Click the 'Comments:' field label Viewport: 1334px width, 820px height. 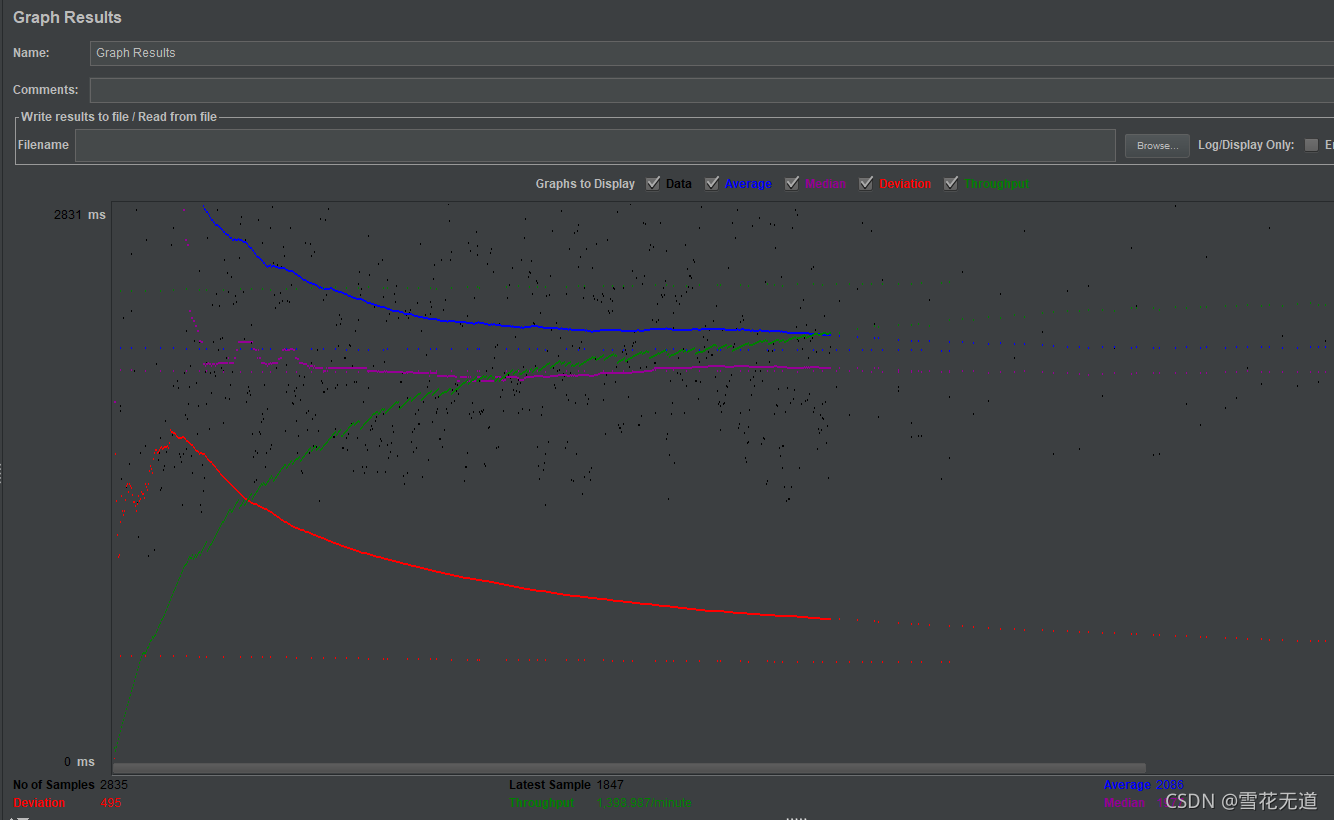pos(46,90)
